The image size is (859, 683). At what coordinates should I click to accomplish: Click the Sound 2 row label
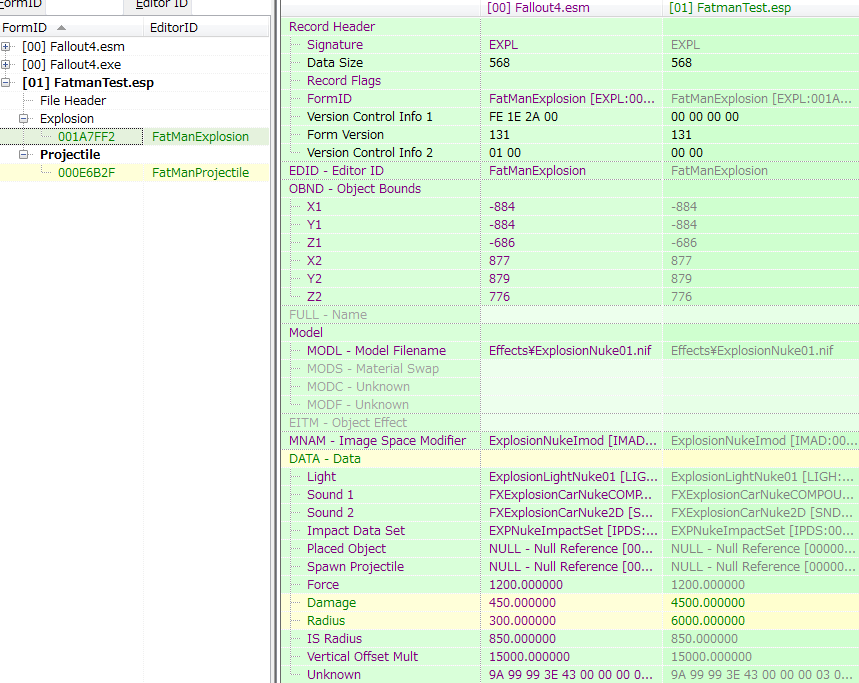pos(330,513)
